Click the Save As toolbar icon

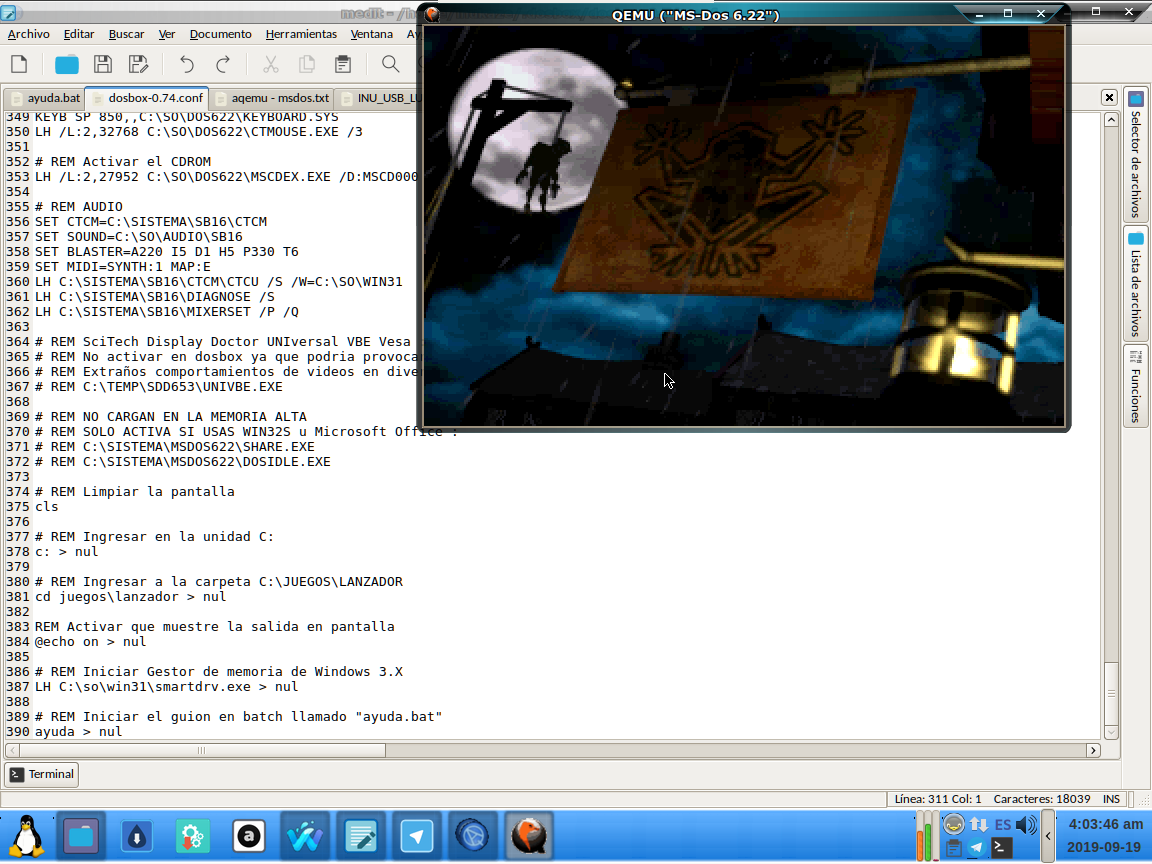point(138,65)
